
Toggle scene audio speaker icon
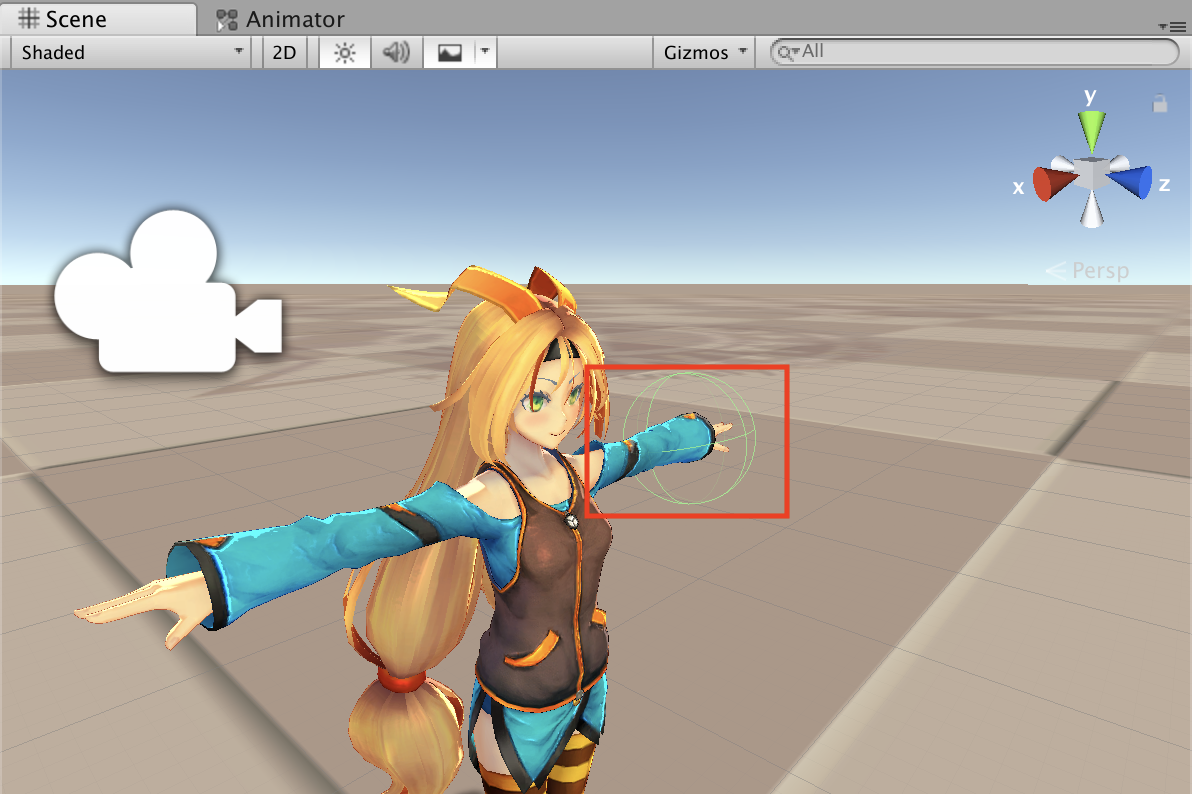397,53
